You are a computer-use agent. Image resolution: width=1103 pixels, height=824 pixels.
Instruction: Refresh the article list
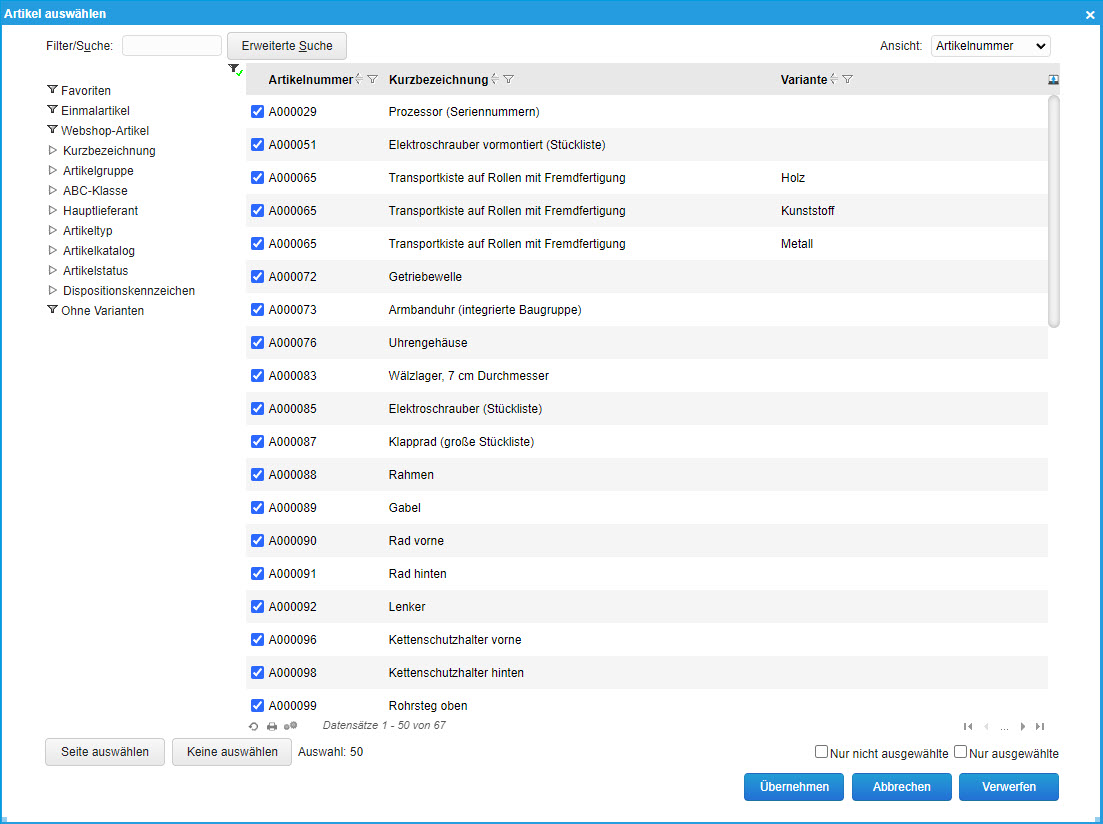(x=254, y=726)
